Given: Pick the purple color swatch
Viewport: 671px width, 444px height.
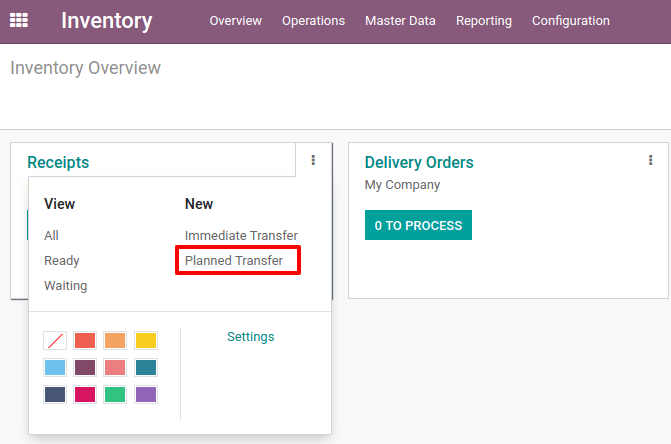Looking at the screenshot, I should [146, 394].
